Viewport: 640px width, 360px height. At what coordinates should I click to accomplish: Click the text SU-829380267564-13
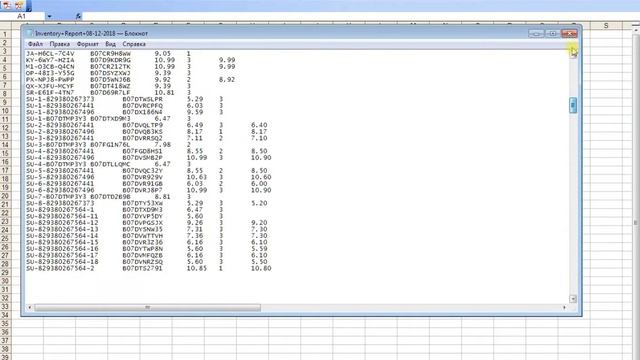62,230
